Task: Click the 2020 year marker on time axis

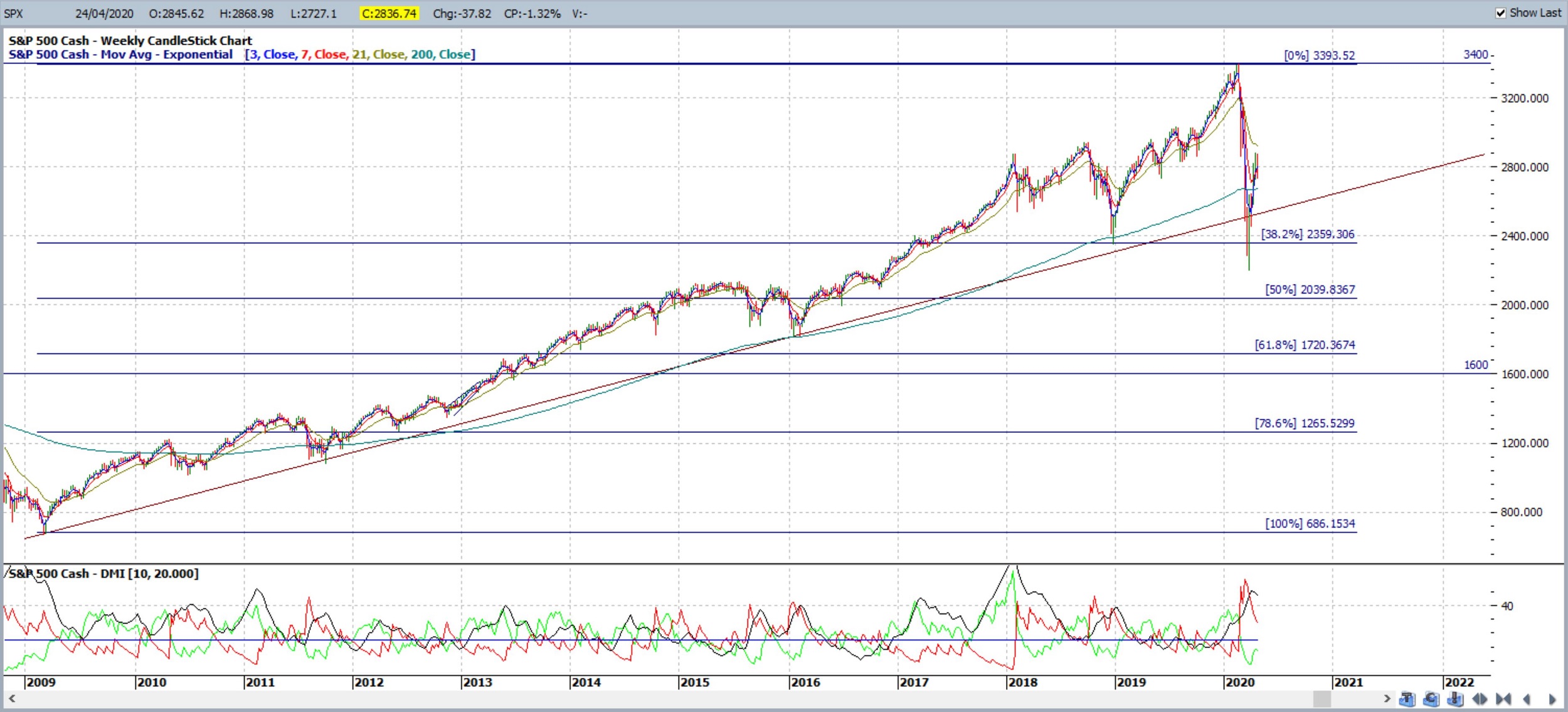Action: (1240, 683)
